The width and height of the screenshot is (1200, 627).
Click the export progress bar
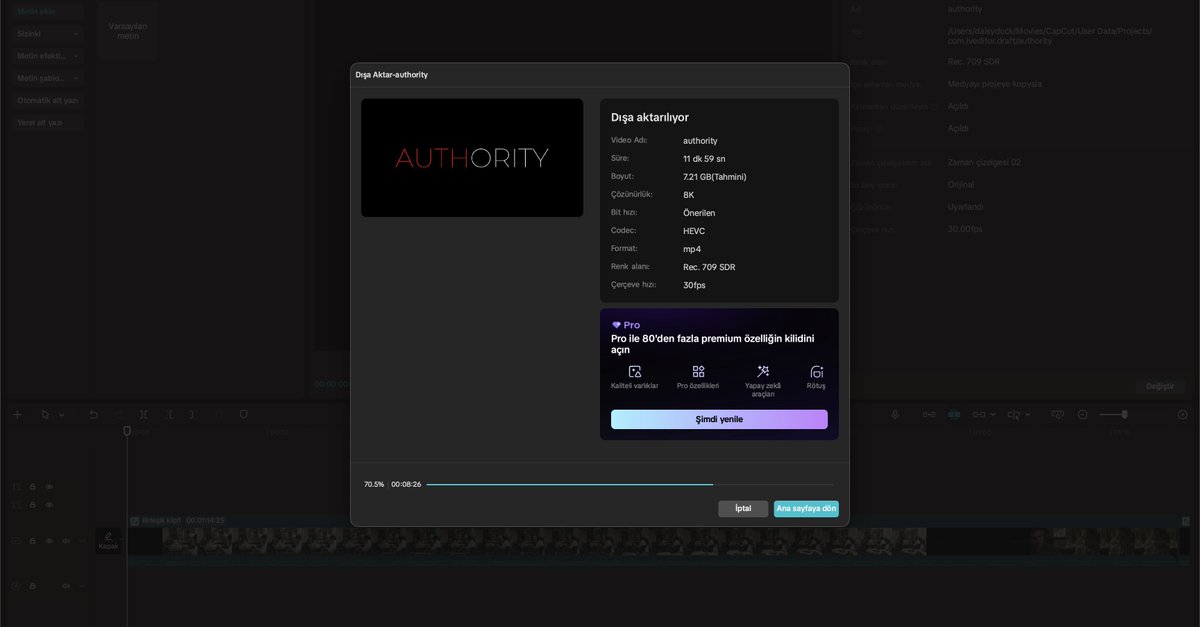tap(629, 484)
